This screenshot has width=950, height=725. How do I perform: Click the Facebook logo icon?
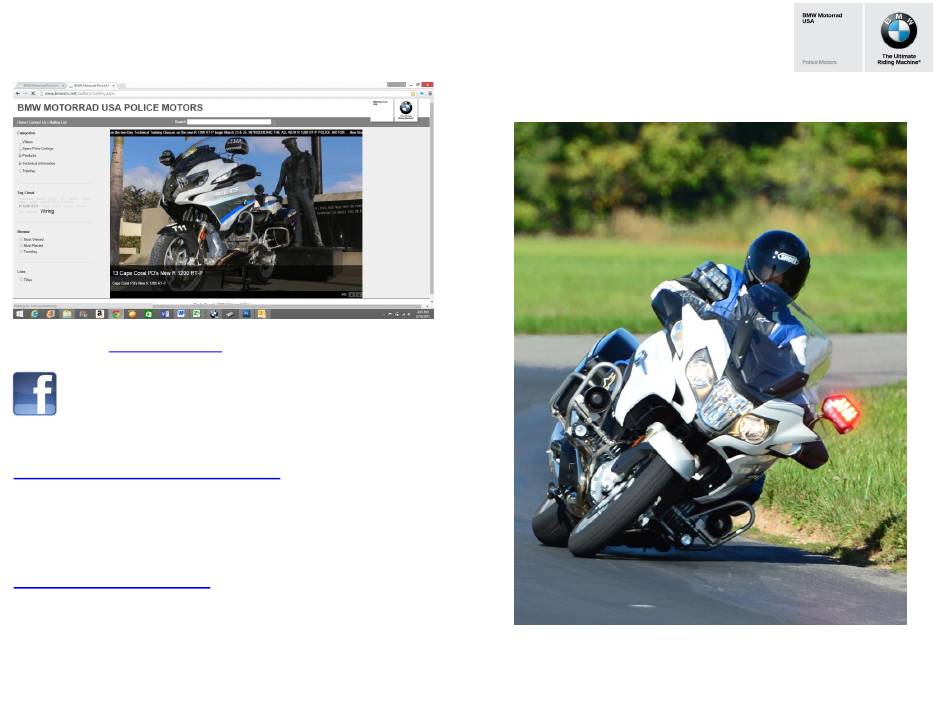coord(35,394)
